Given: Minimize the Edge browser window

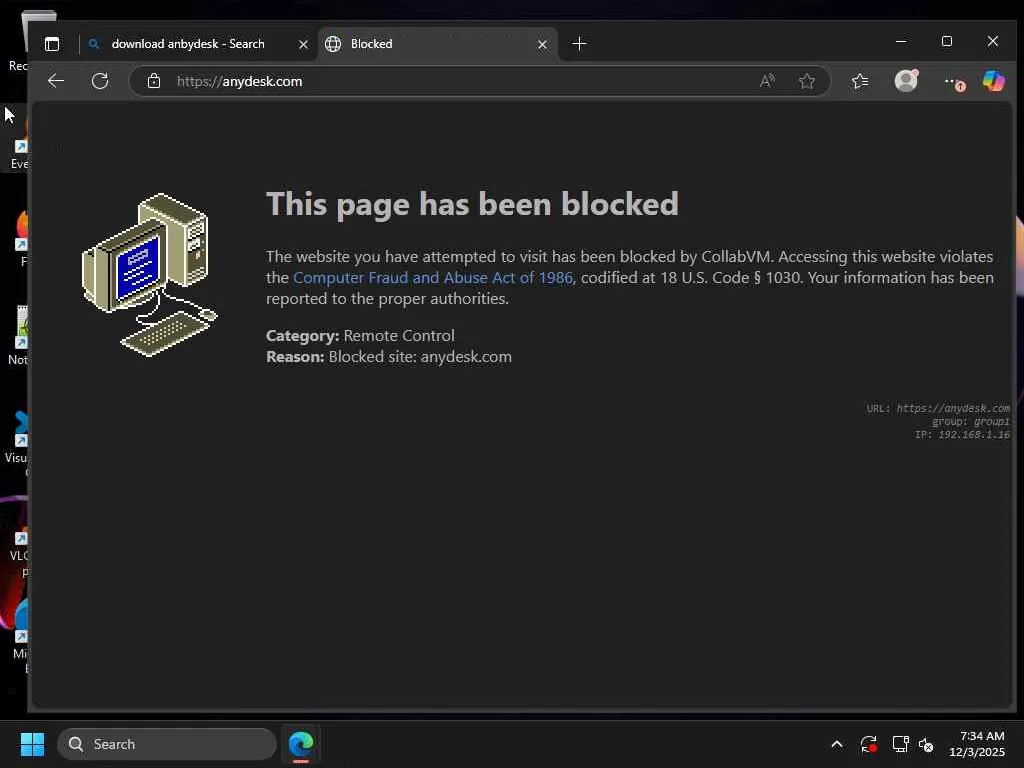Looking at the screenshot, I should (901, 41).
